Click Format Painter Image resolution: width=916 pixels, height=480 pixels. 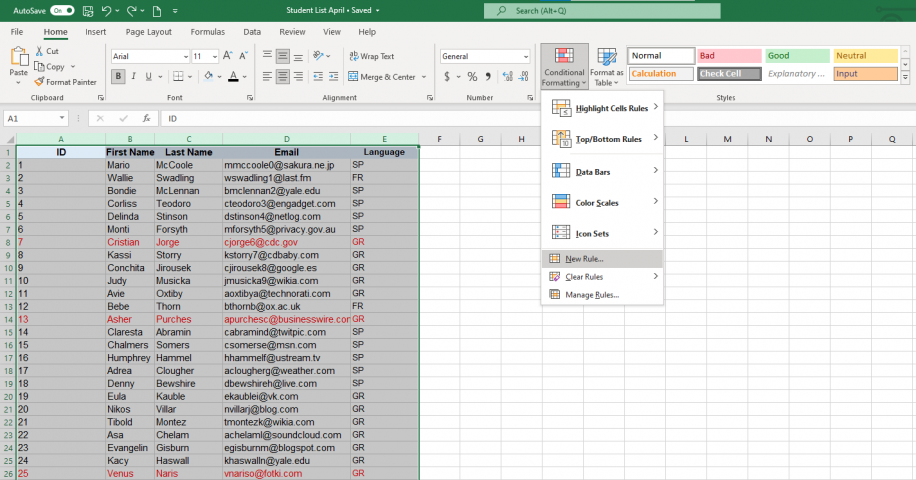(x=65, y=82)
